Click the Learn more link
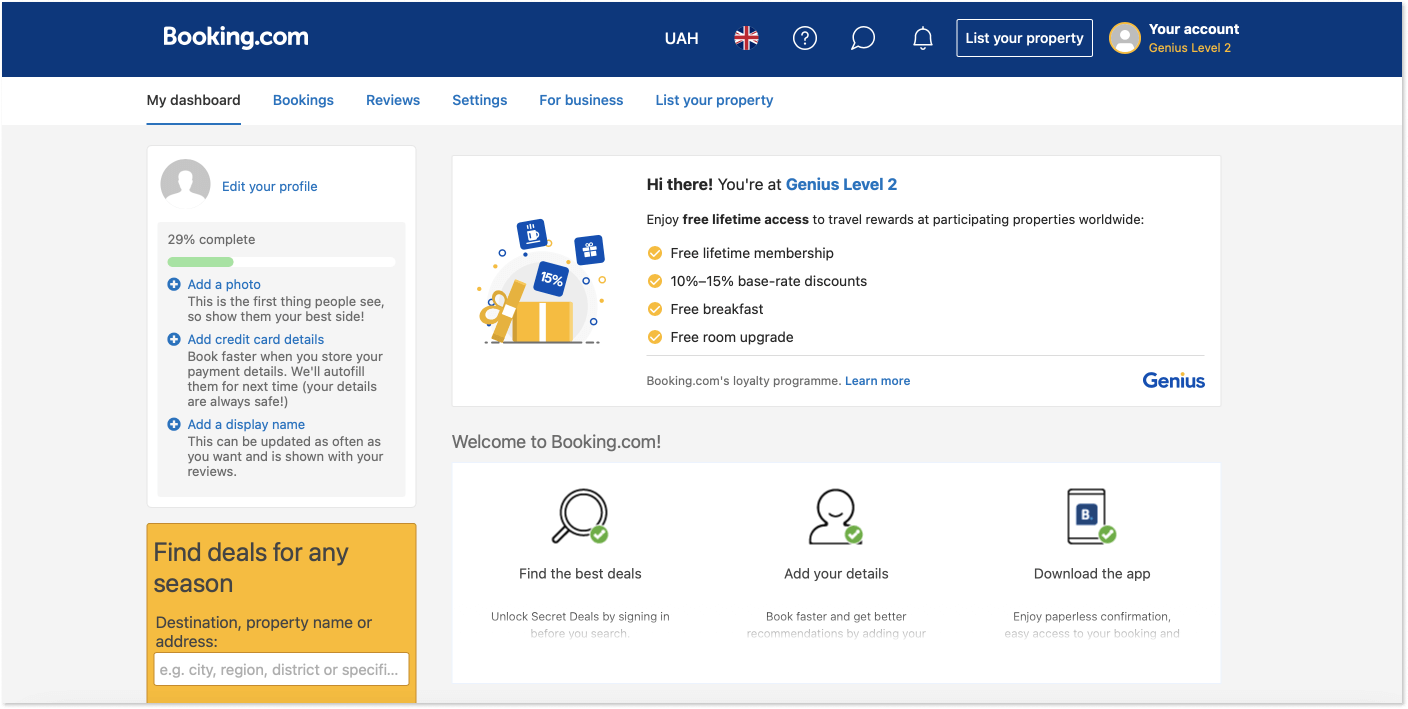Viewport: 1408px width, 709px height. tap(877, 381)
